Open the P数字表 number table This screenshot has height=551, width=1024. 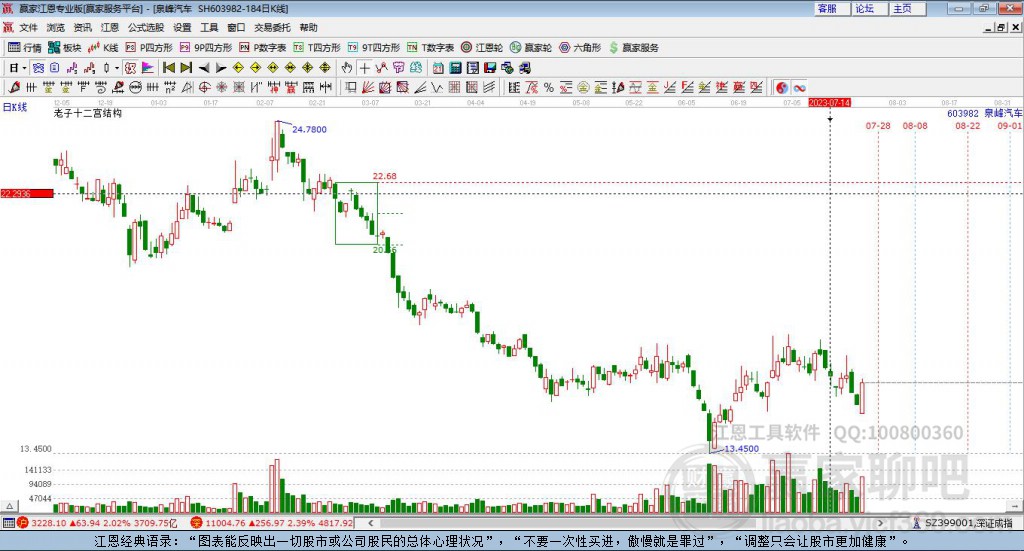click(263, 48)
